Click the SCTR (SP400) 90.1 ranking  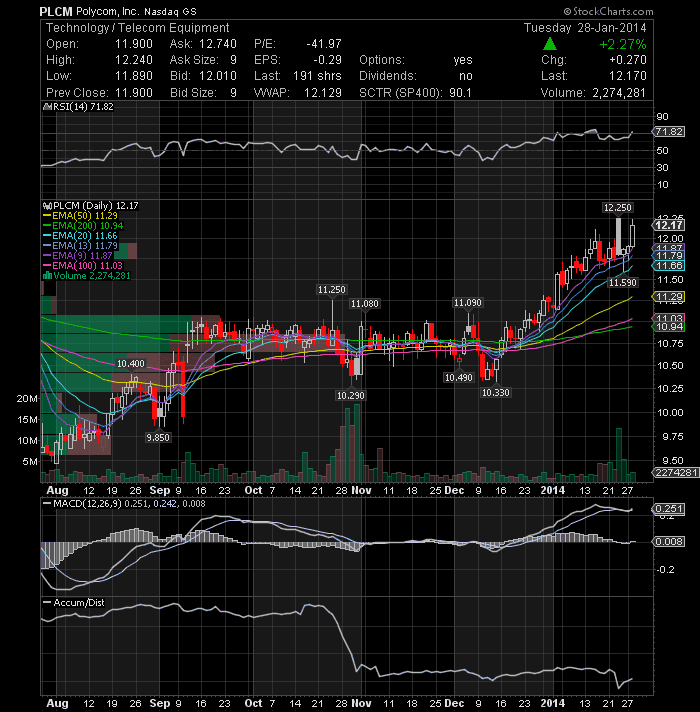tap(415, 93)
